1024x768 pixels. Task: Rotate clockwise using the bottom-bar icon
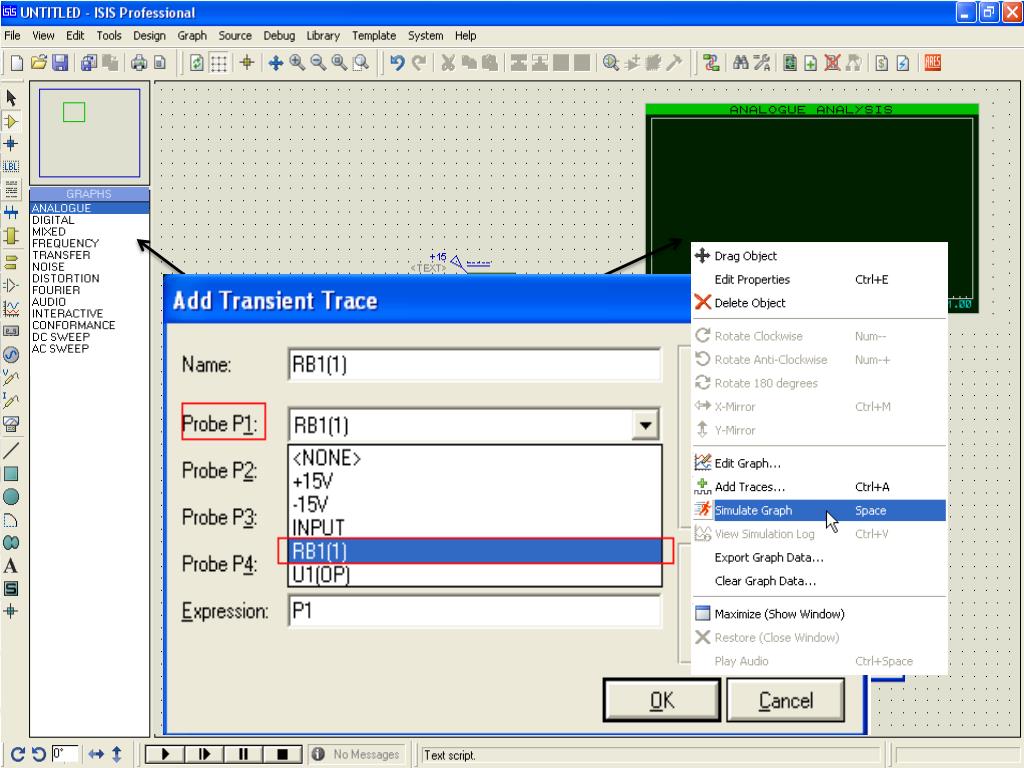pyautogui.click(x=18, y=754)
